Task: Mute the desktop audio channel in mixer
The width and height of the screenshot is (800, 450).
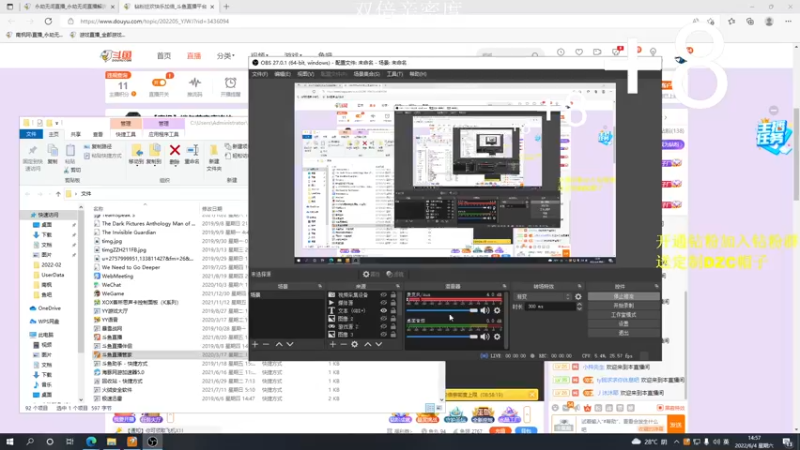Action: click(485, 336)
